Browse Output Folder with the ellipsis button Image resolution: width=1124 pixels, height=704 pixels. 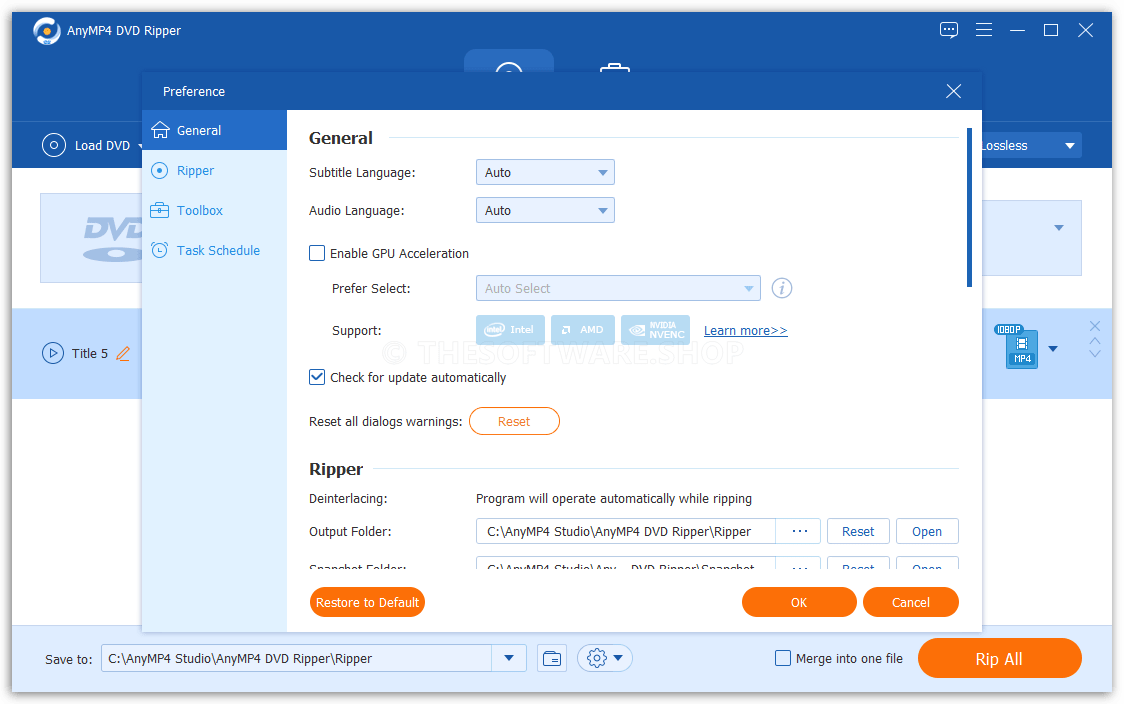pyautogui.click(x=800, y=531)
